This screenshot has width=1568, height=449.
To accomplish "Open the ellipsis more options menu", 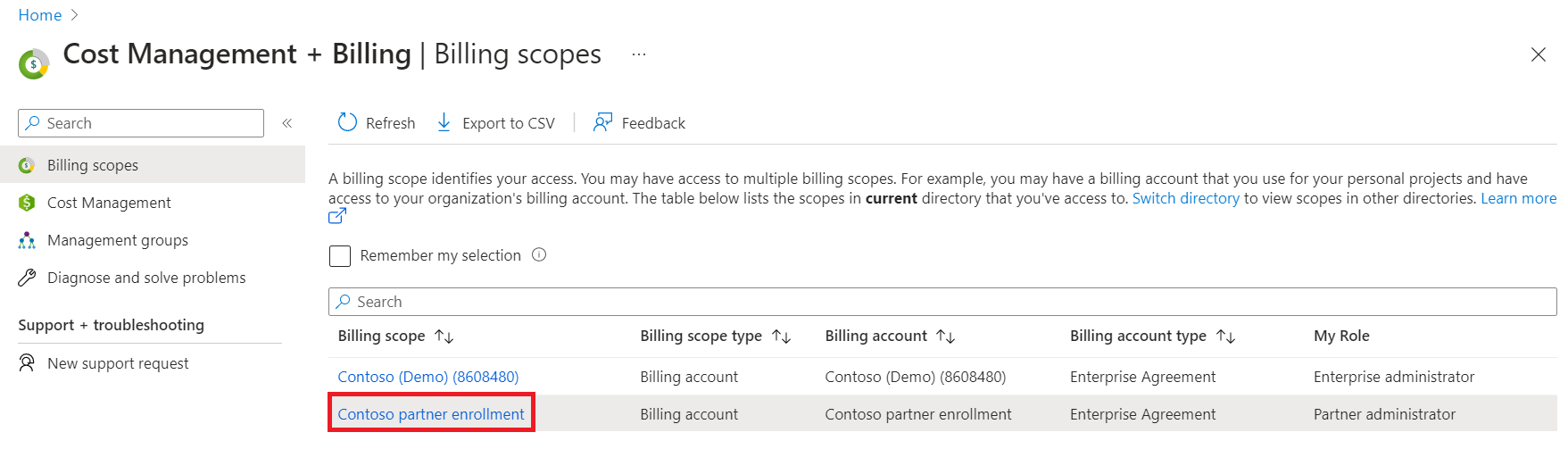I will click(x=639, y=54).
